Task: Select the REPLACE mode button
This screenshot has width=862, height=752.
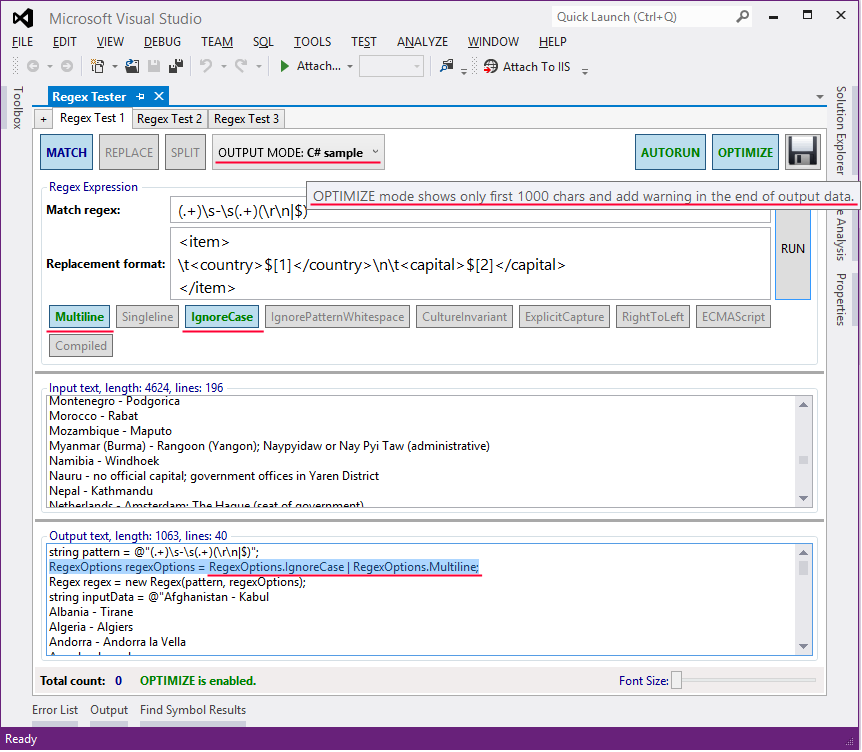Action: (129, 152)
